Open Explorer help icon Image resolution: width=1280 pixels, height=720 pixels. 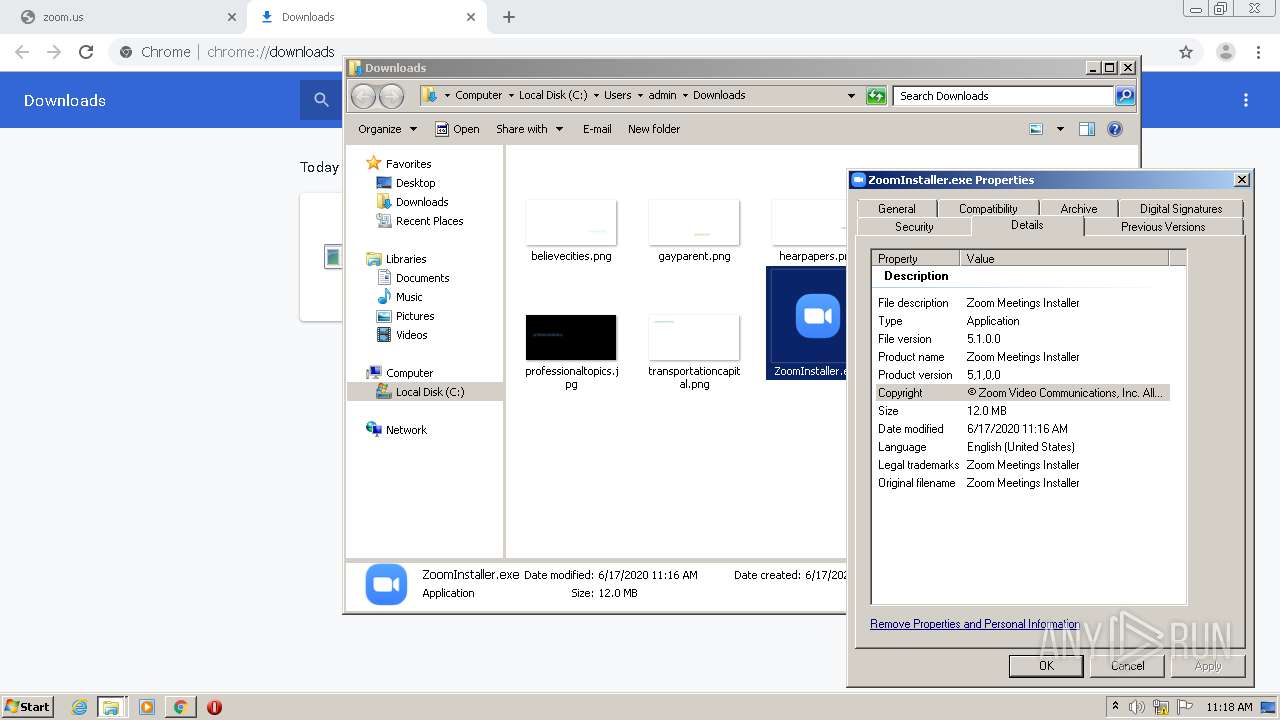[x=1115, y=129]
